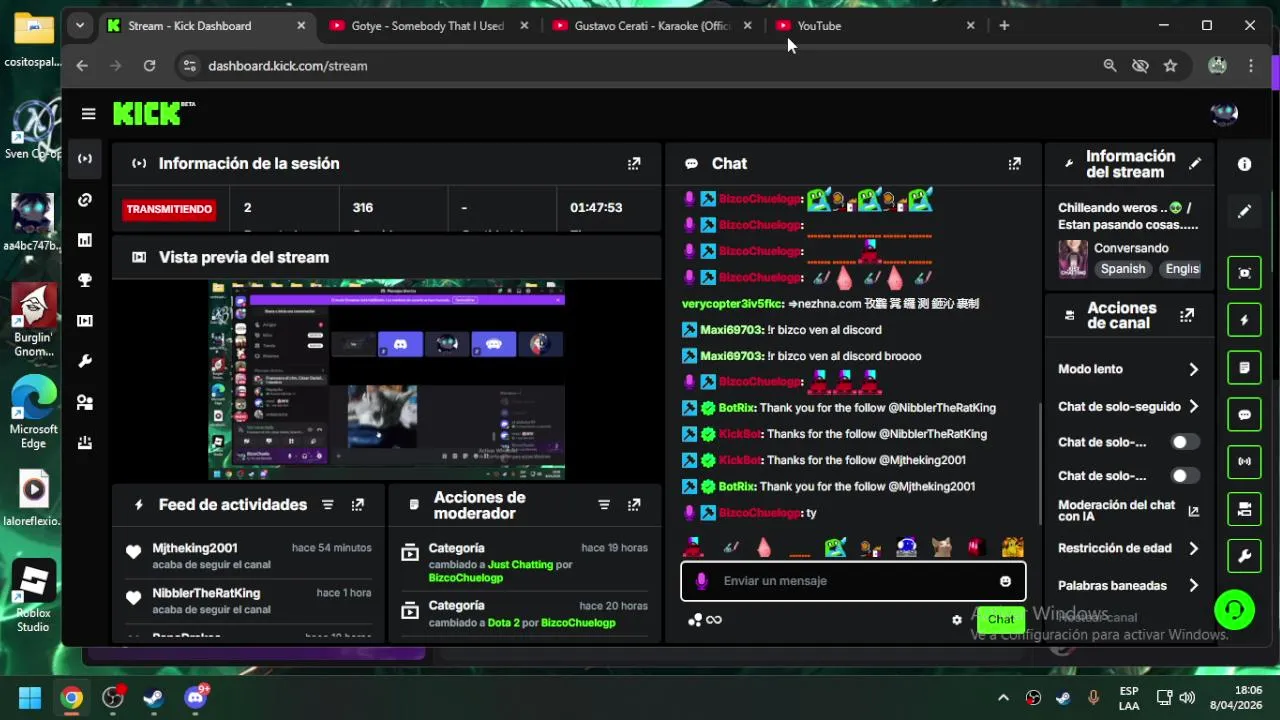Viewport: 1280px width, 720px height.
Task: Switch to the YouTube tab
Action: pos(875,26)
